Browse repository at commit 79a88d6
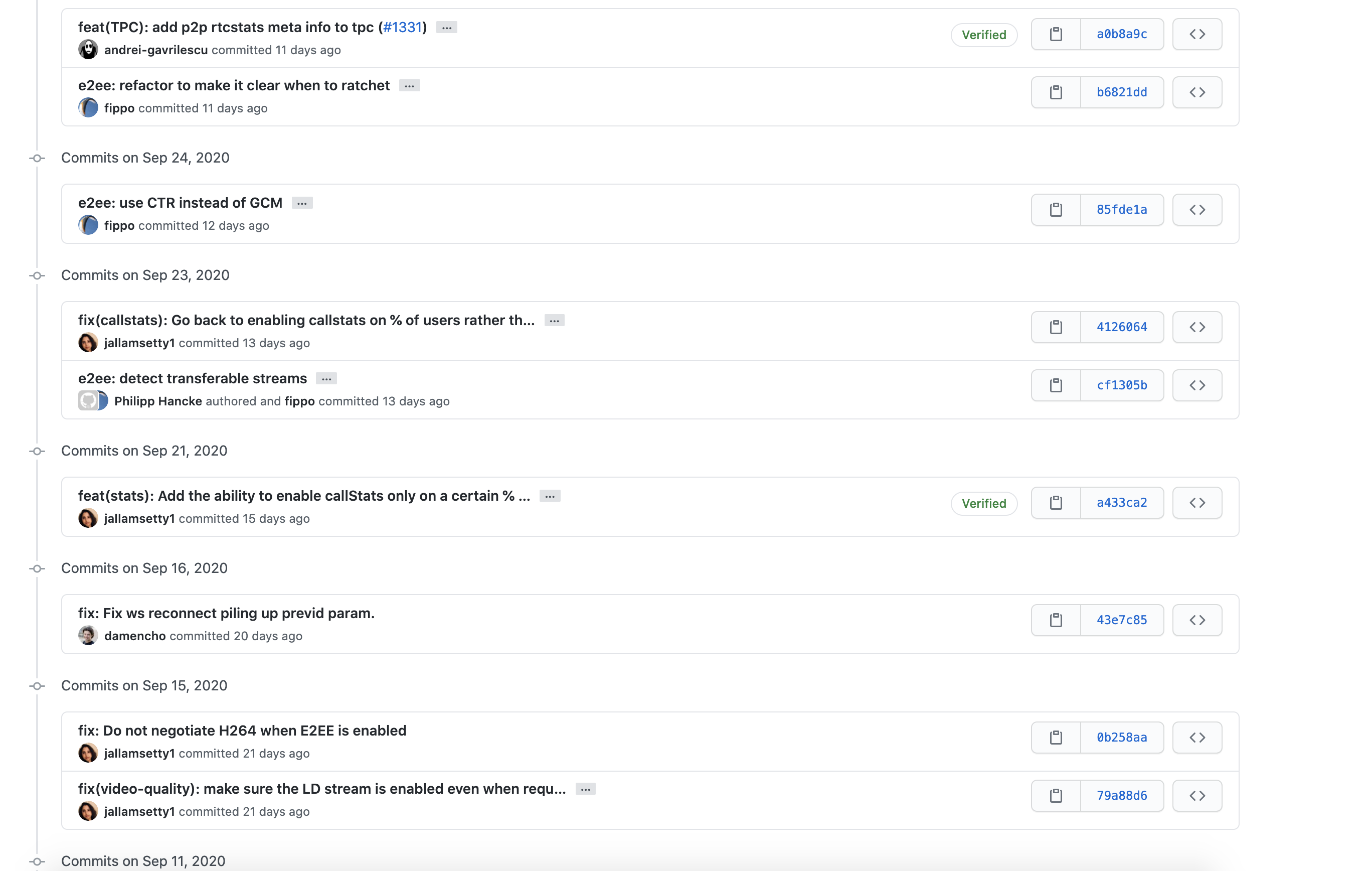 click(1196, 795)
